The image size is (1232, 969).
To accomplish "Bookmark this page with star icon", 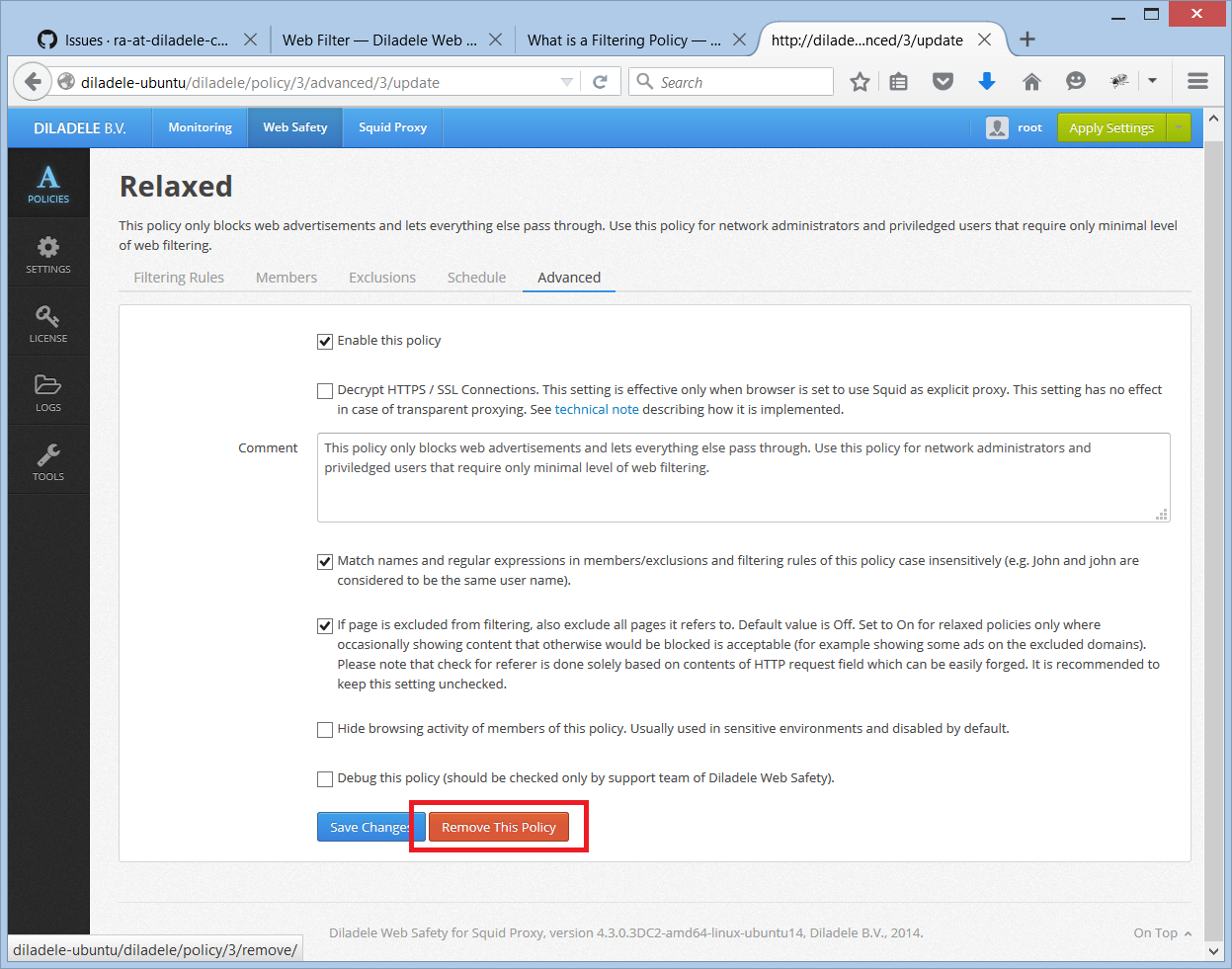I will (860, 82).
